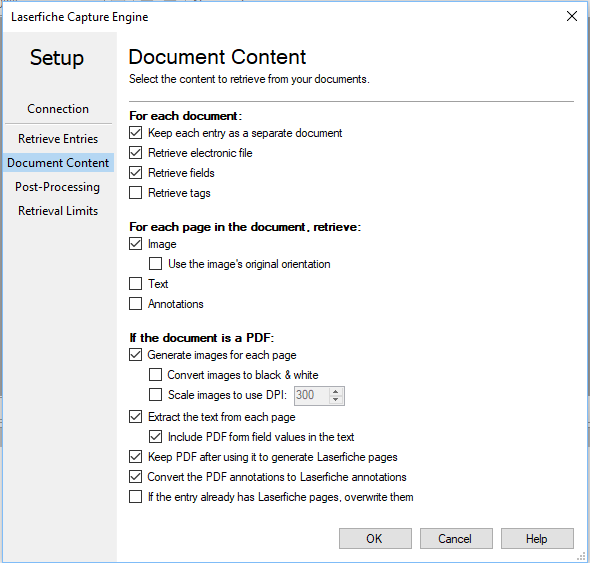590x563 pixels.
Task: Click the resize grip in dialog corner
Action: point(581,557)
